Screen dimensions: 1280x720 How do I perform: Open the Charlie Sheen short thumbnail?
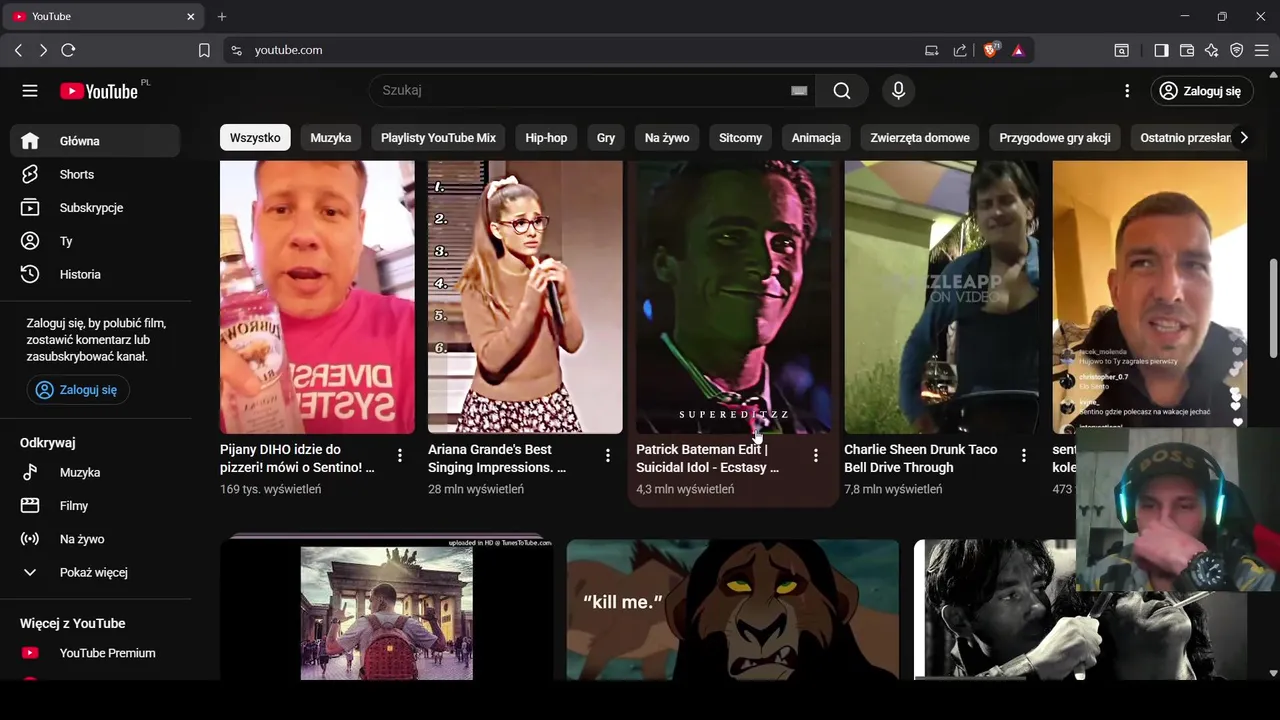(941, 297)
